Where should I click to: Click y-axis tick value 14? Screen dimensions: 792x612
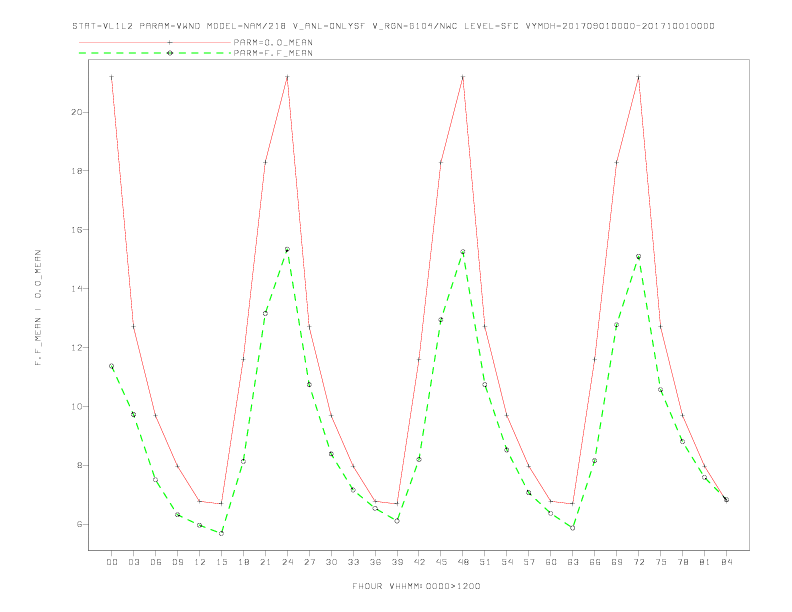(x=77, y=288)
